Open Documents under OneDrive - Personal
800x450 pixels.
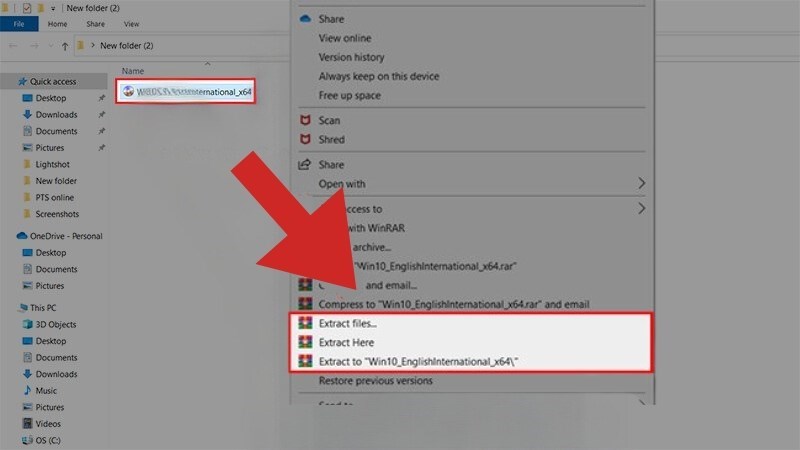pos(56,269)
